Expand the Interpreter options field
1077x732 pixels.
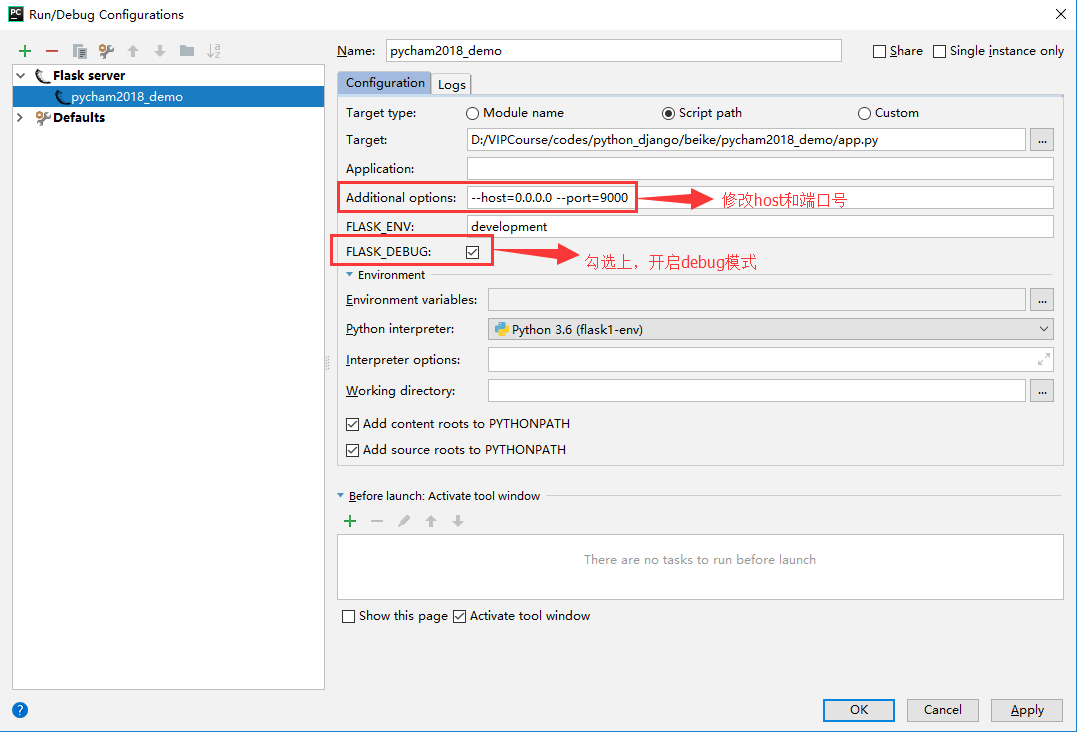pyautogui.click(x=1044, y=359)
